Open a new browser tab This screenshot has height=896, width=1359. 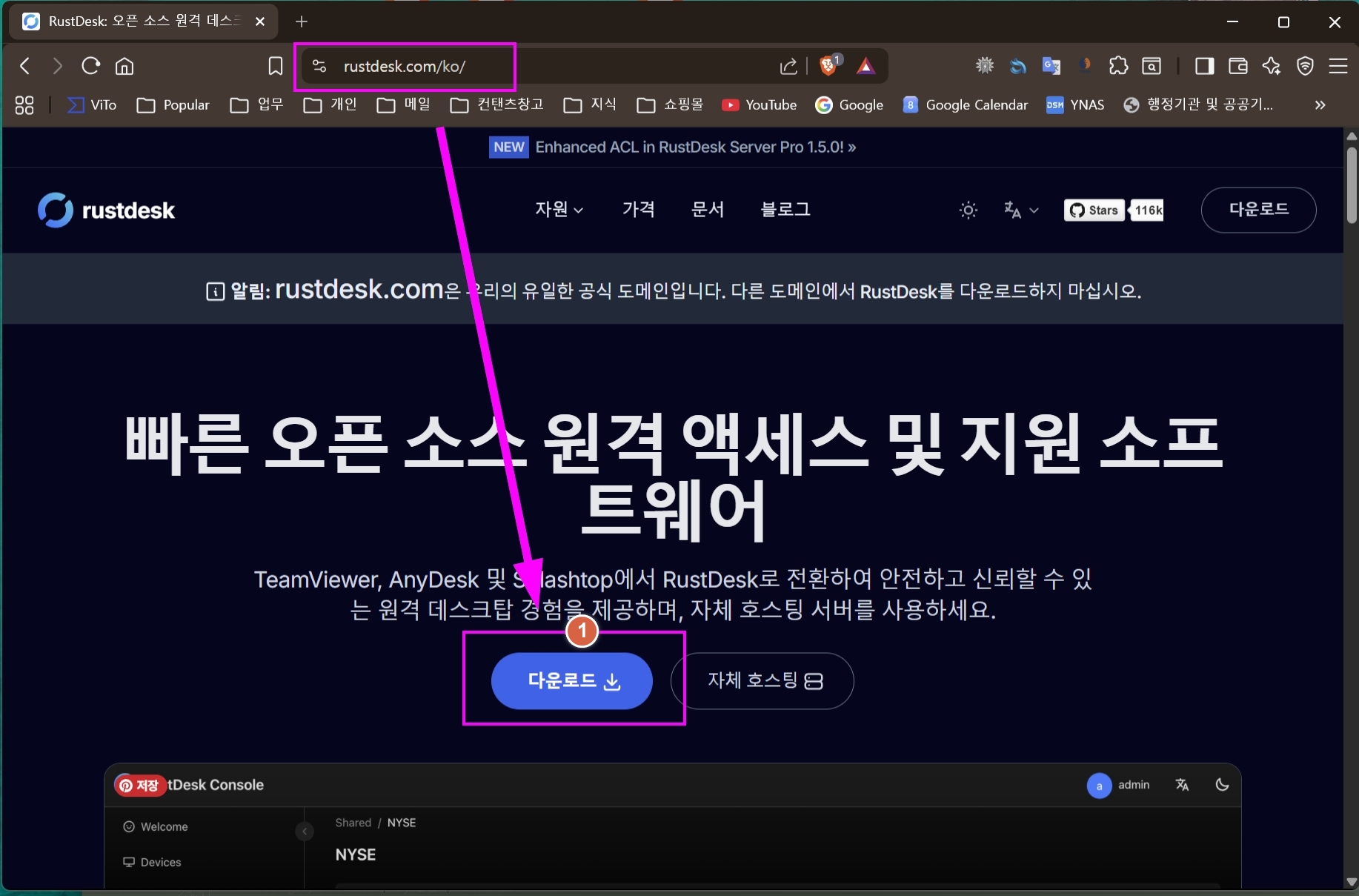click(x=301, y=21)
